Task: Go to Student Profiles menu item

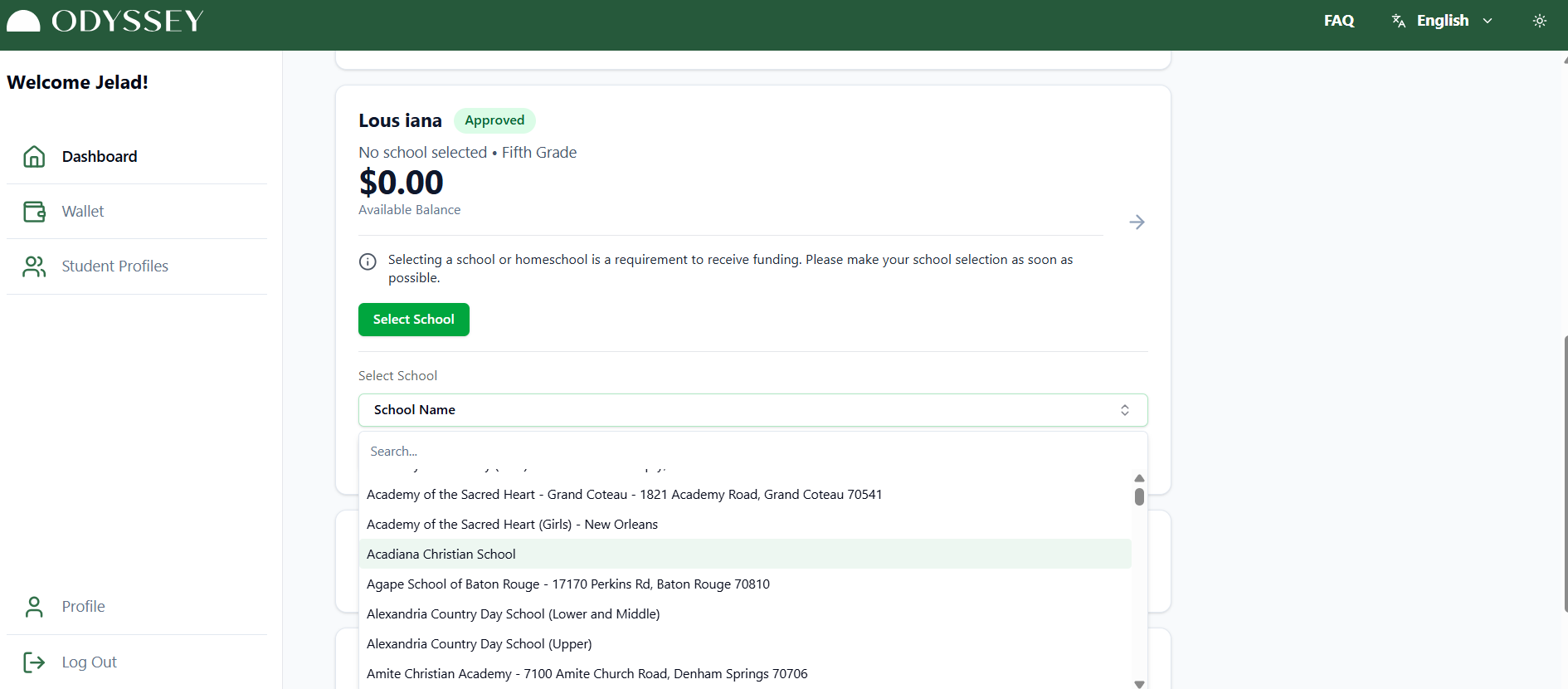Action: point(114,266)
